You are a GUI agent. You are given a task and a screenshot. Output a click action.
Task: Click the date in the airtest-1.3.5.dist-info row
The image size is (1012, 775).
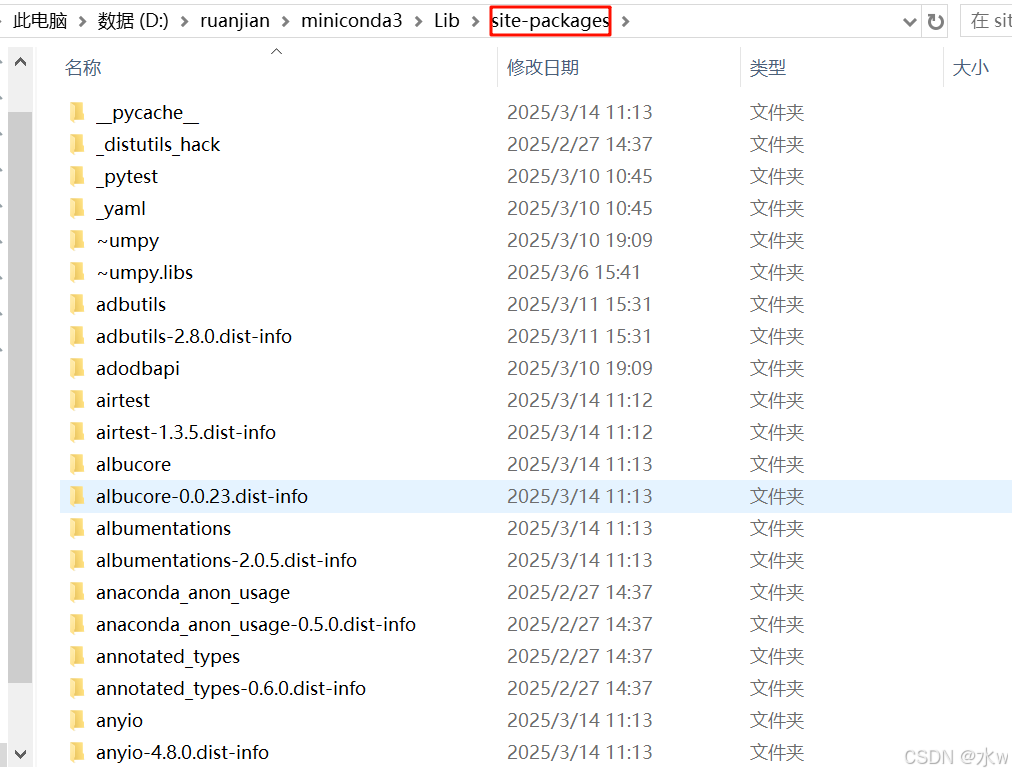[580, 432]
